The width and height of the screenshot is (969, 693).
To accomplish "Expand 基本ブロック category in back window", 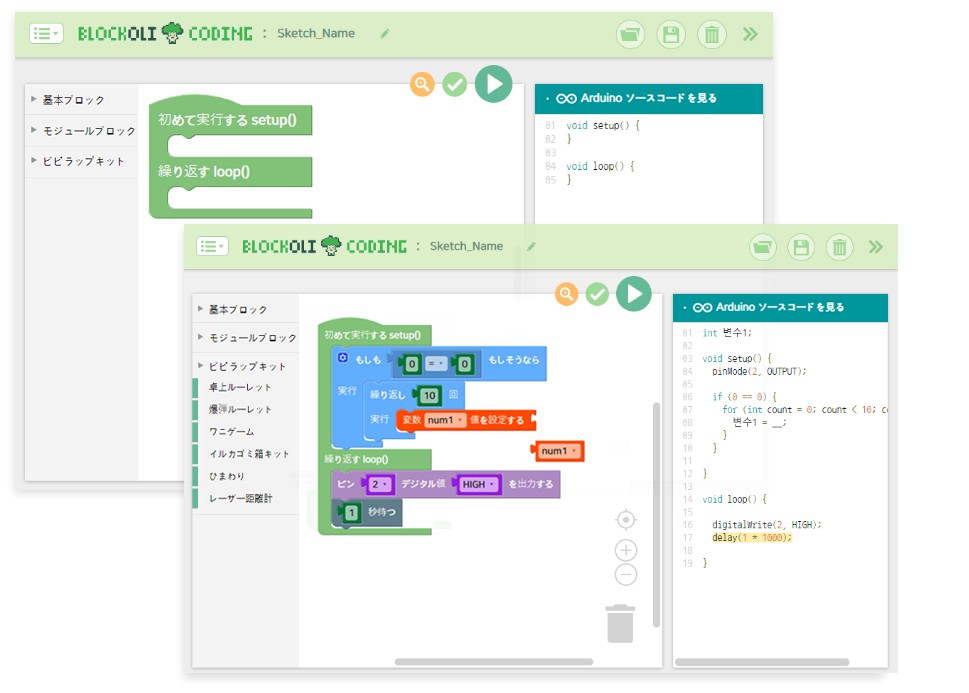I will (x=82, y=100).
